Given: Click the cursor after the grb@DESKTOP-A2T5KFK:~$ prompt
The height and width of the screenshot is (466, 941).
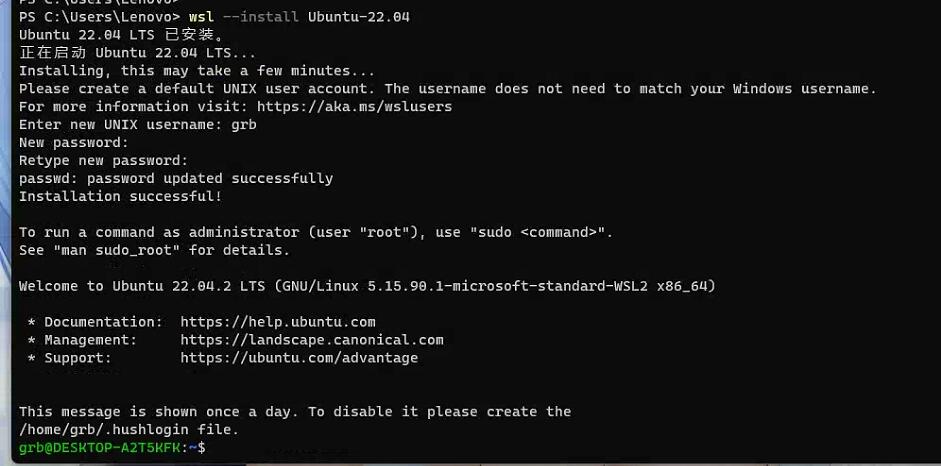Looking at the screenshot, I should pyautogui.click(x=210, y=448).
